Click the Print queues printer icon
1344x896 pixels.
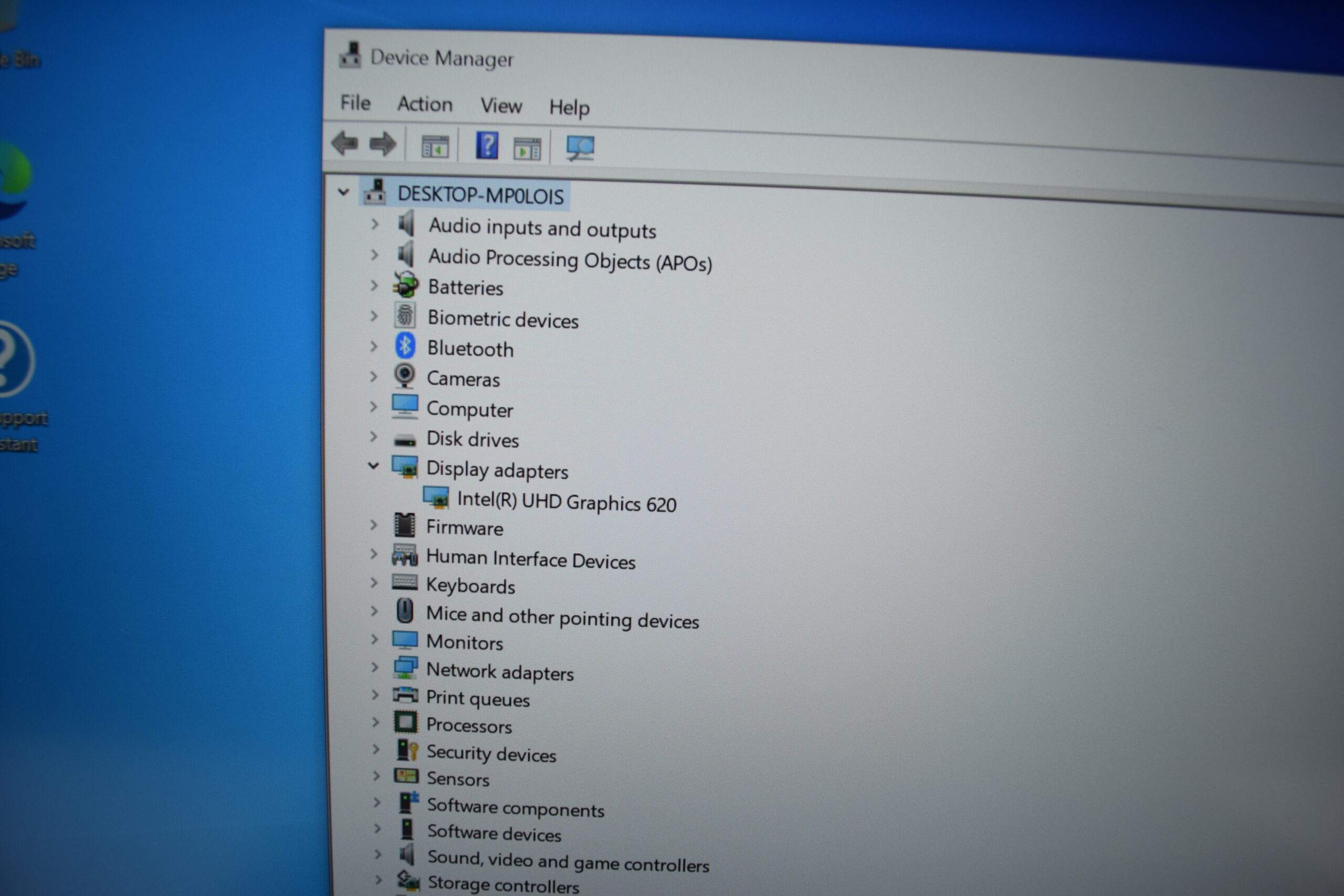405,695
